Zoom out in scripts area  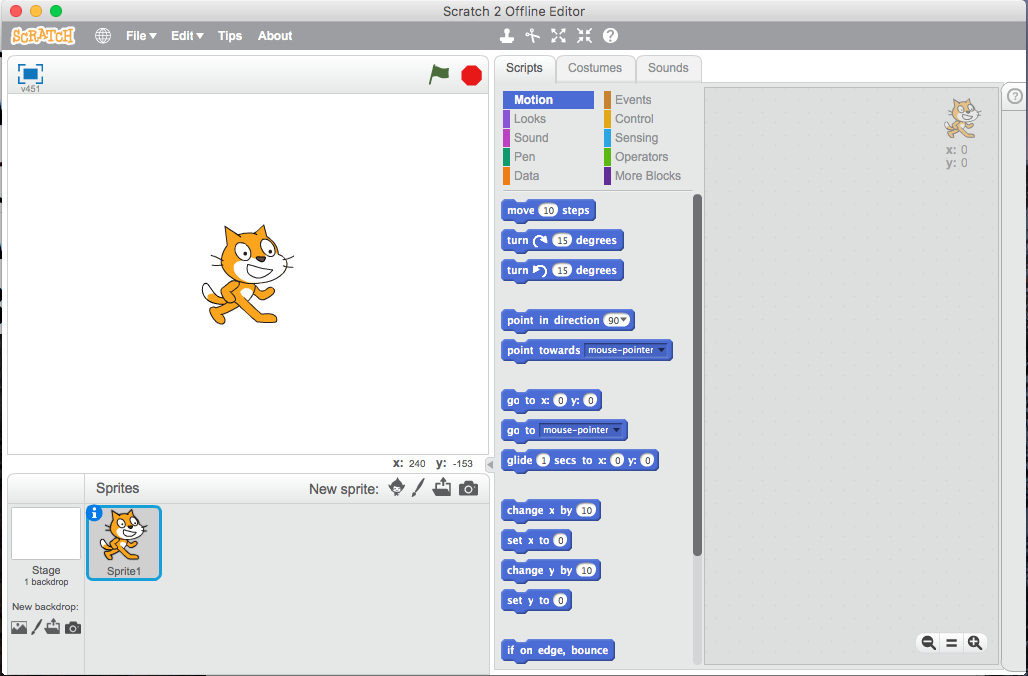(928, 643)
